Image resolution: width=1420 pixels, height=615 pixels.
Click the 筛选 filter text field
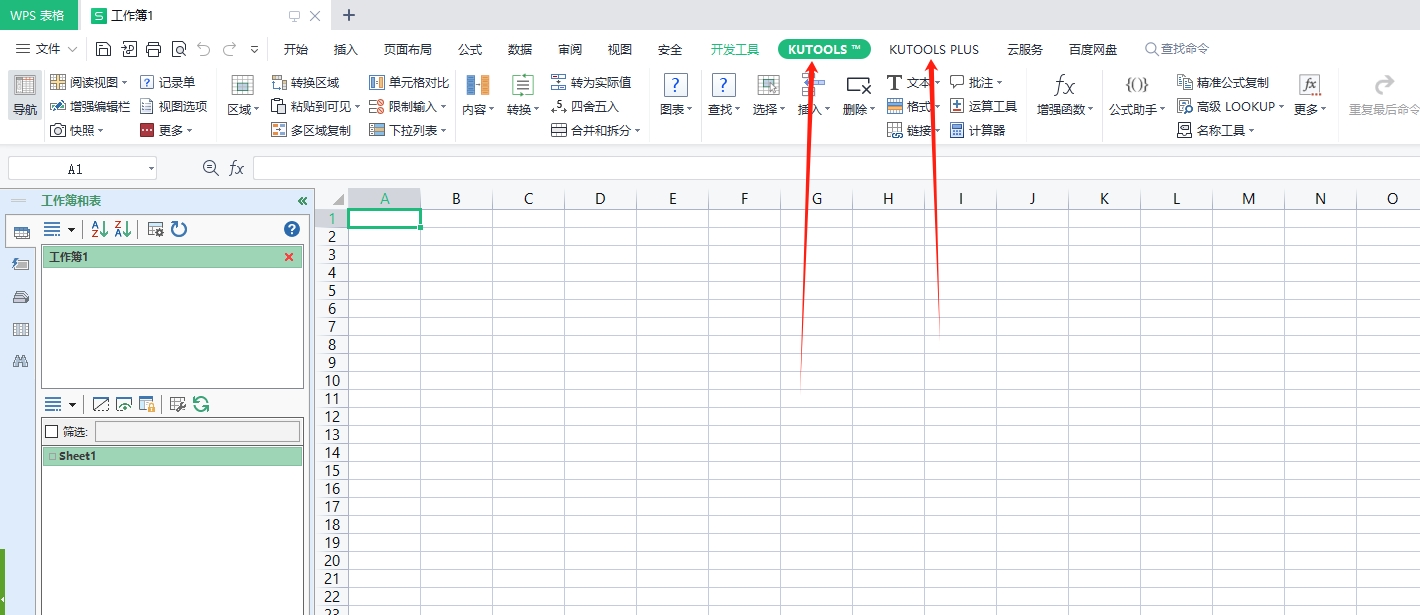click(197, 432)
